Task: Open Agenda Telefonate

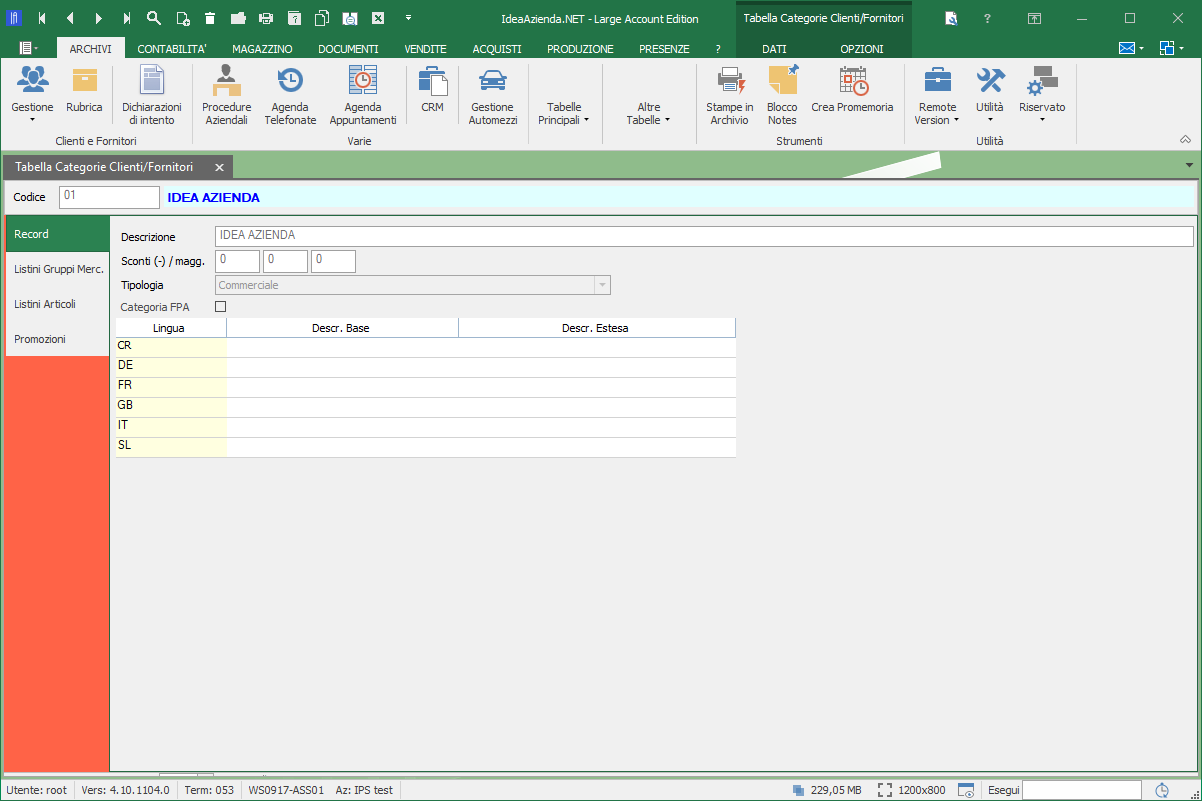Action: [290, 94]
